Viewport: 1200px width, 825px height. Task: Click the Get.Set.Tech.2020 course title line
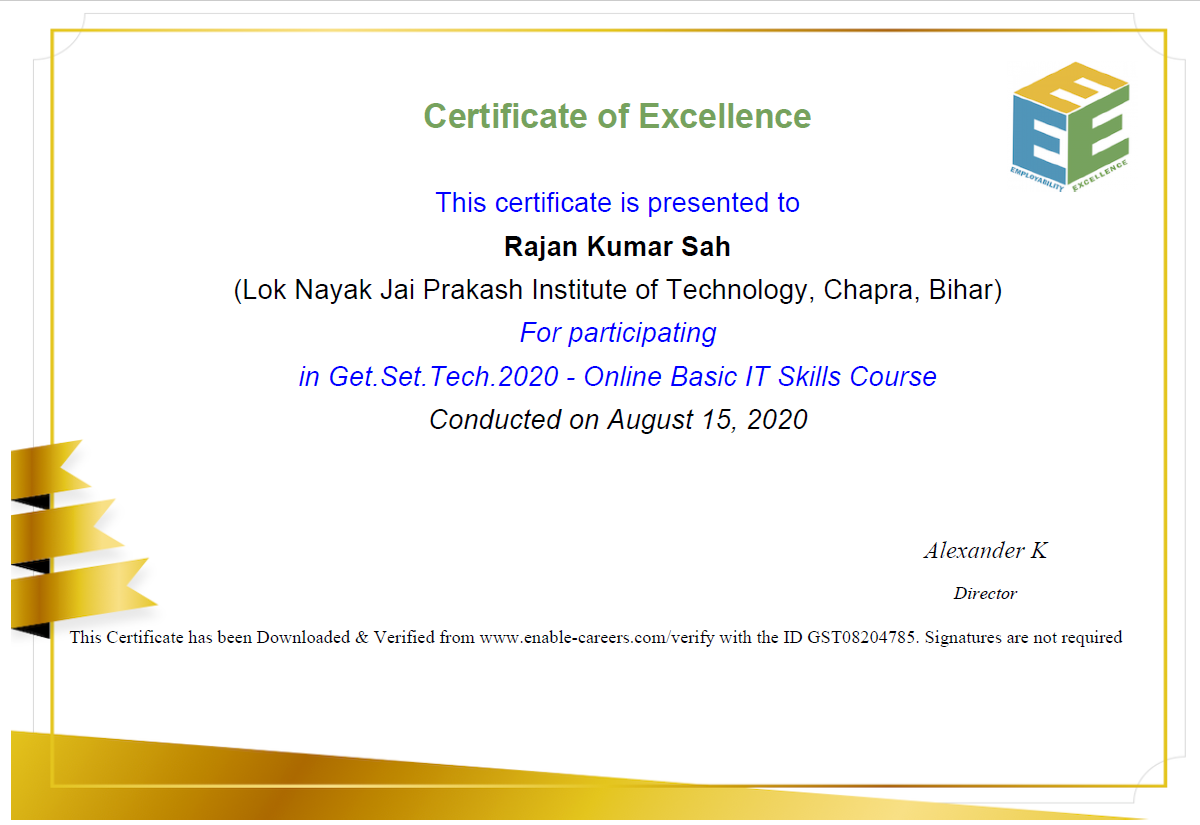click(617, 377)
